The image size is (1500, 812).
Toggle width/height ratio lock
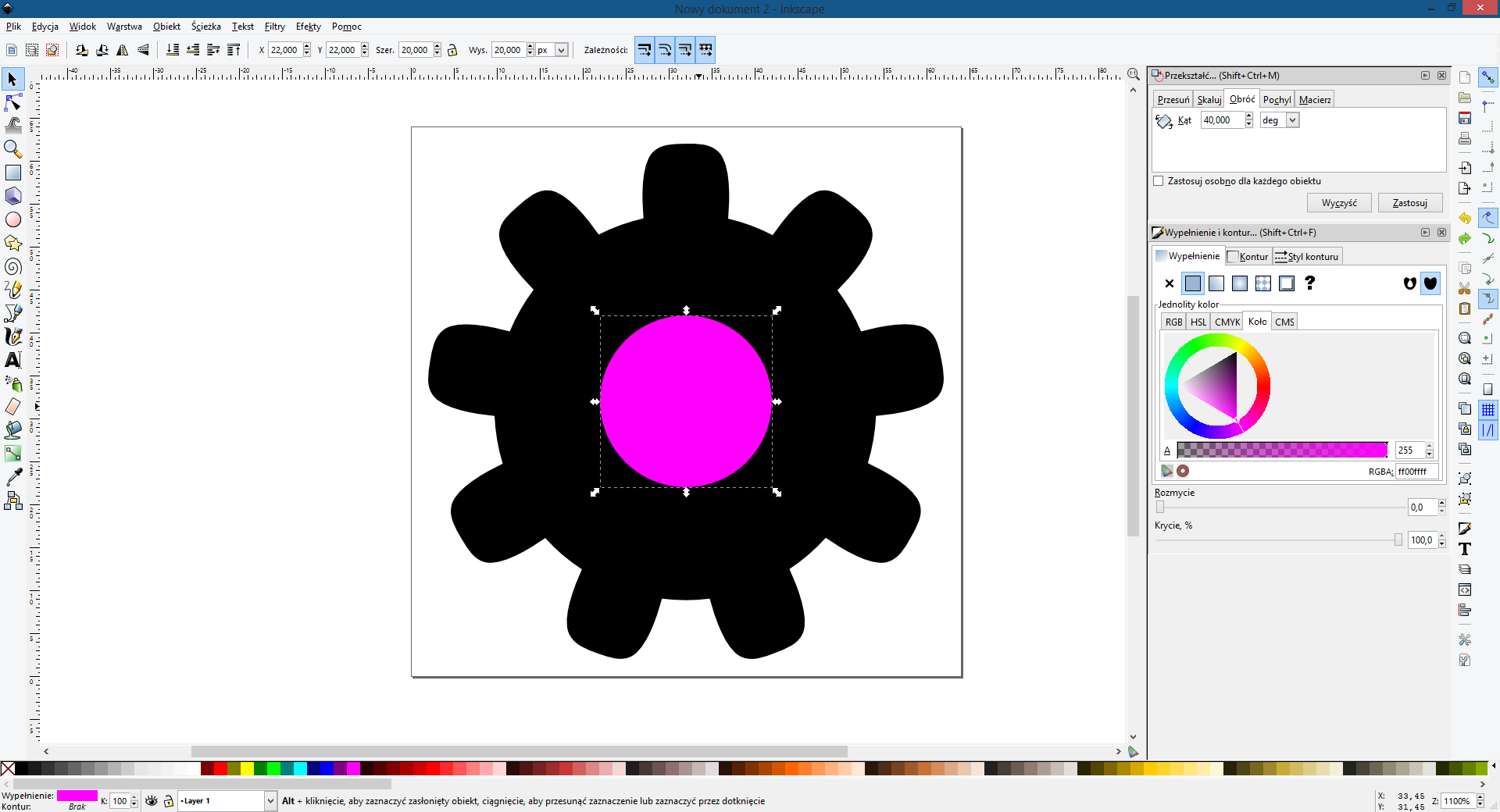pyautogui.click(x=452, y=50)
